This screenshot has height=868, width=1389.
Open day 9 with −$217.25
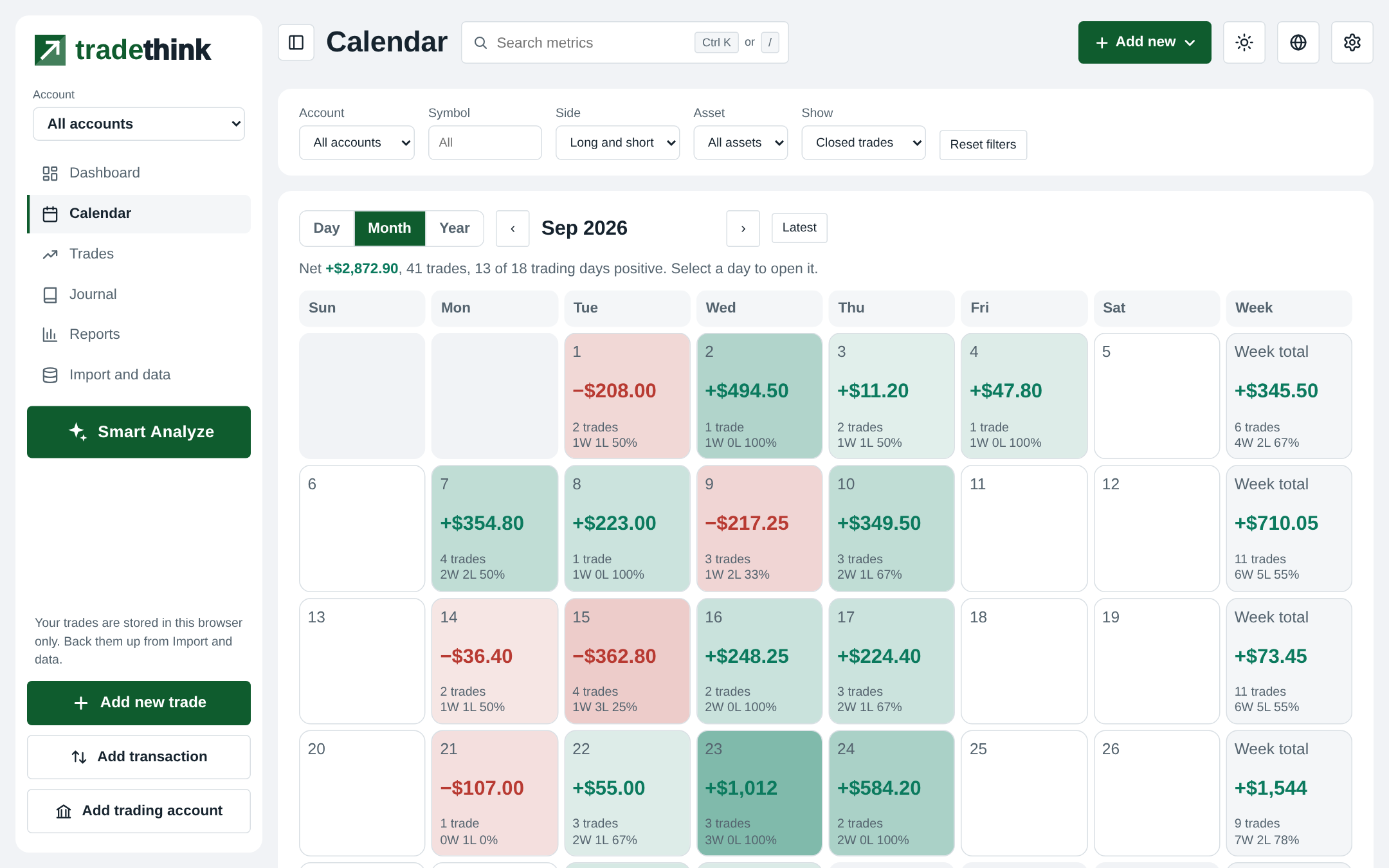[759, 529]
